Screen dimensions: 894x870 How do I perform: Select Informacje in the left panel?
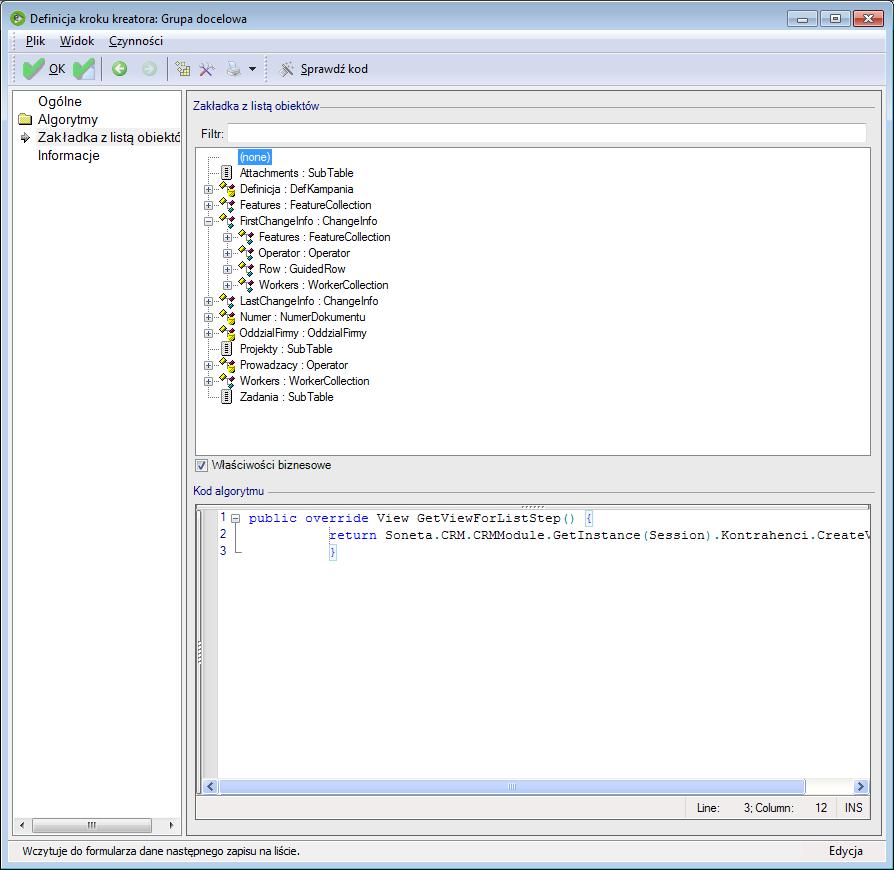point(68,155)
